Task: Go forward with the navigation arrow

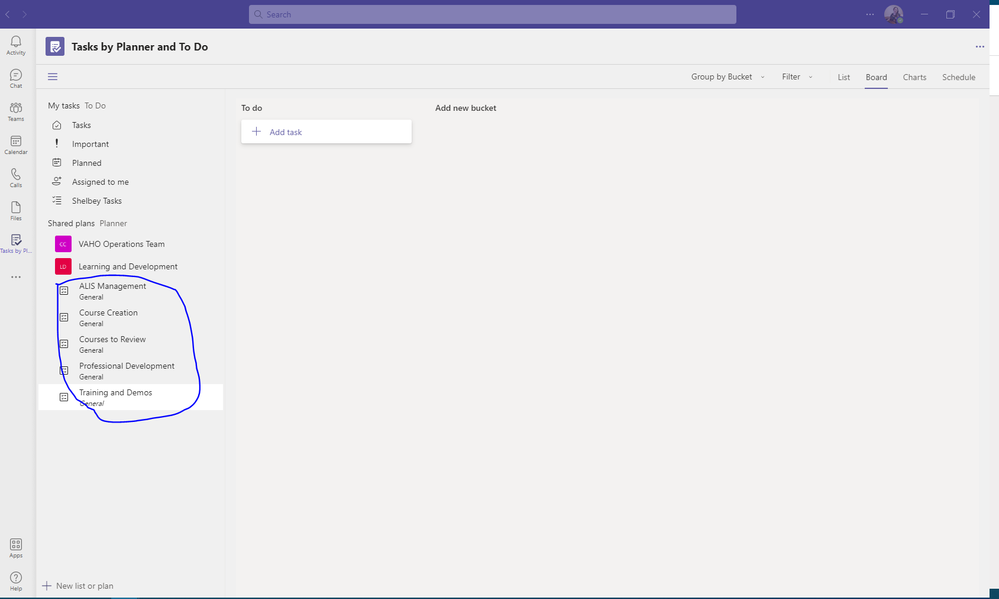Action: (x=24, y=14)
